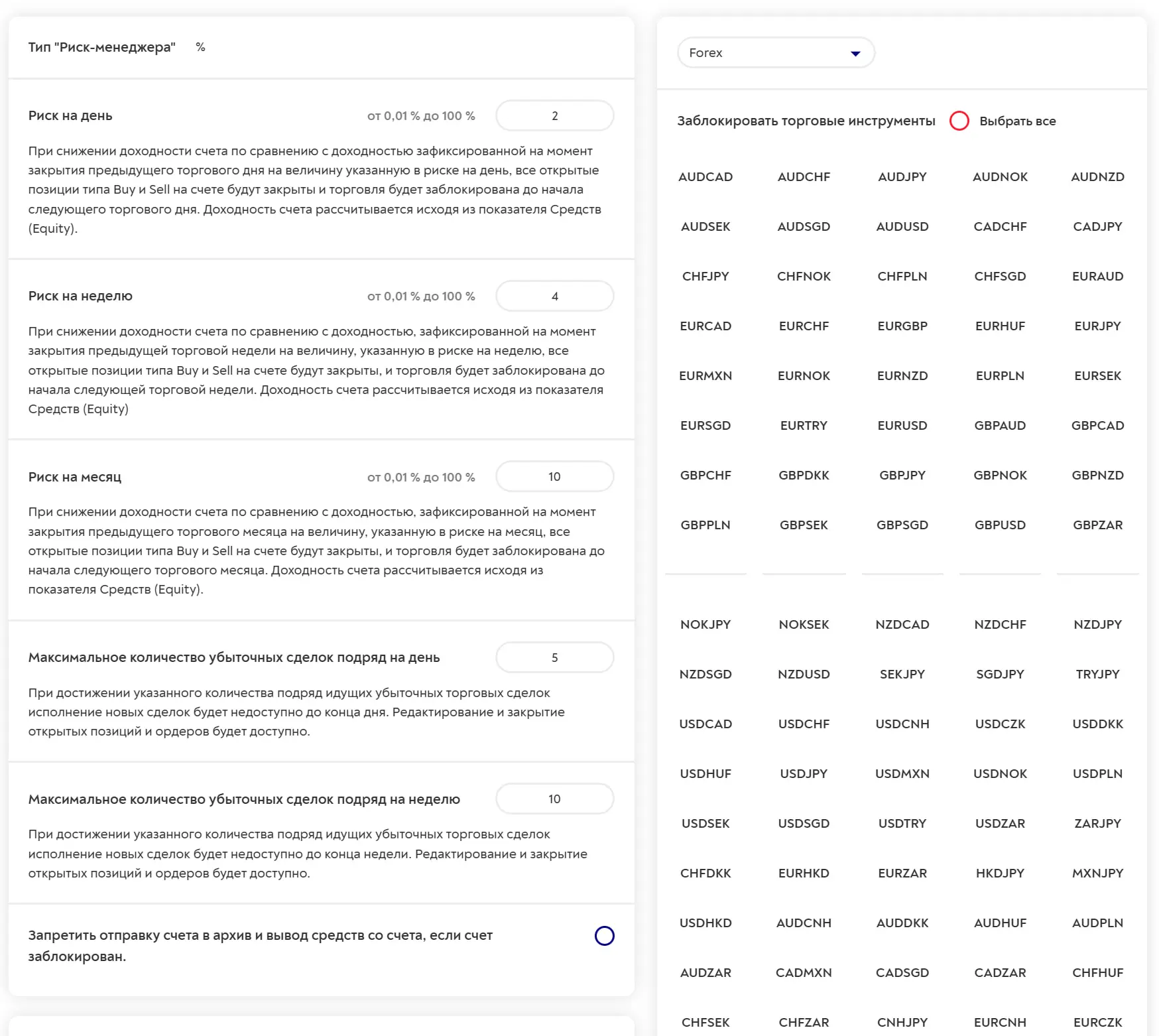
Task: Select the GBPCHF instrument
Action: [x=705, y=475]
